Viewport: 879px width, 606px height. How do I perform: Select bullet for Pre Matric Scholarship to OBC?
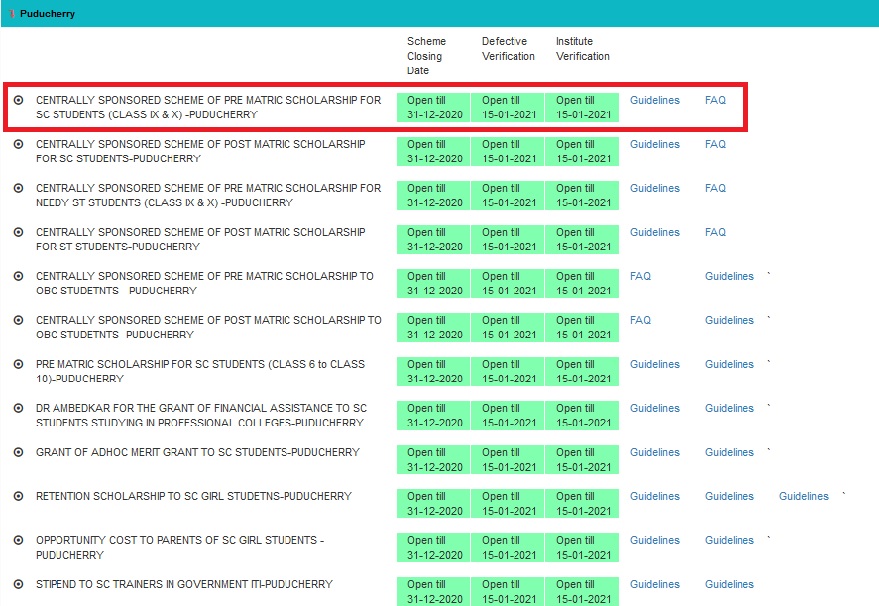point(18,276)
